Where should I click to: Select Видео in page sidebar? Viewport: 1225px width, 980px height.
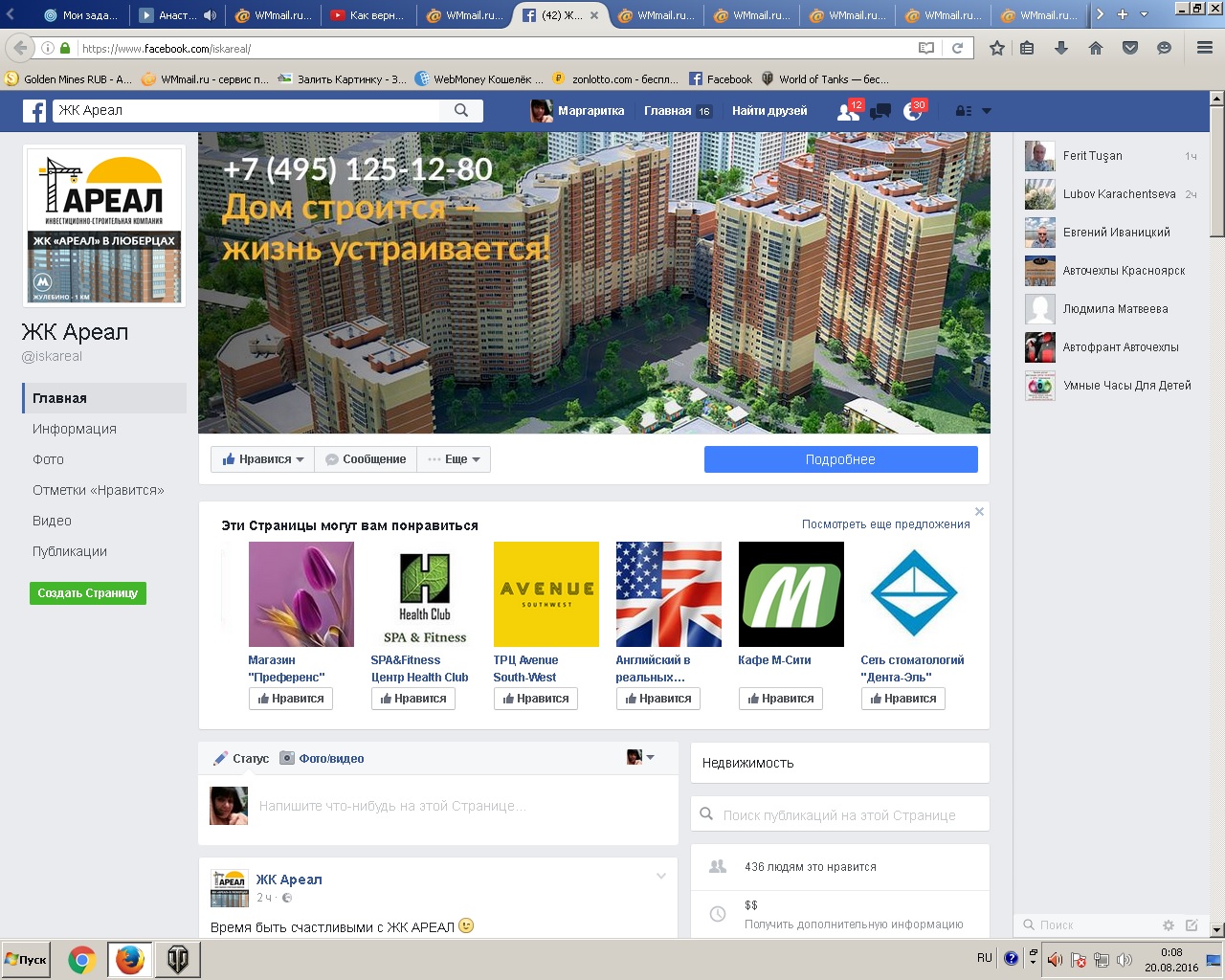[52, 521]
